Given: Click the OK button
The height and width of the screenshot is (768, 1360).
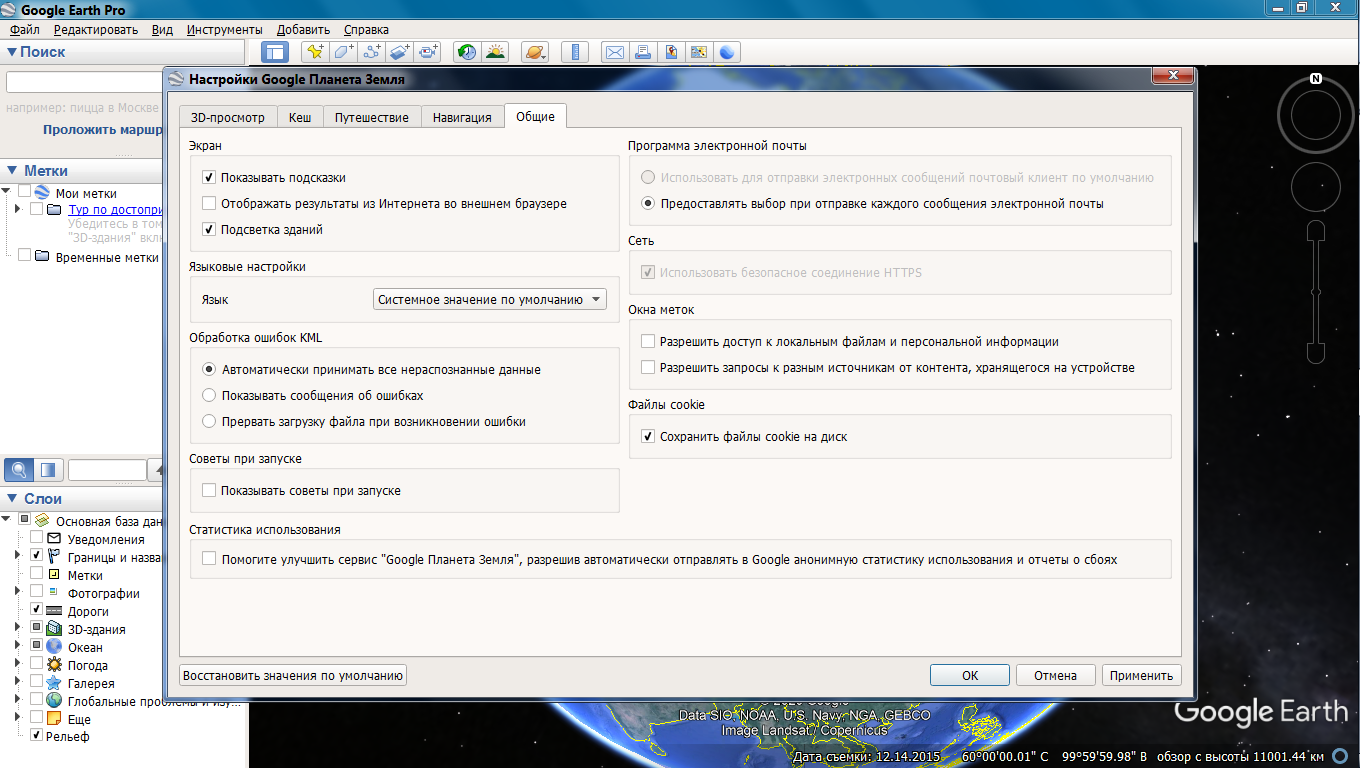Looking at the screenshot, I should pos(970,675).
